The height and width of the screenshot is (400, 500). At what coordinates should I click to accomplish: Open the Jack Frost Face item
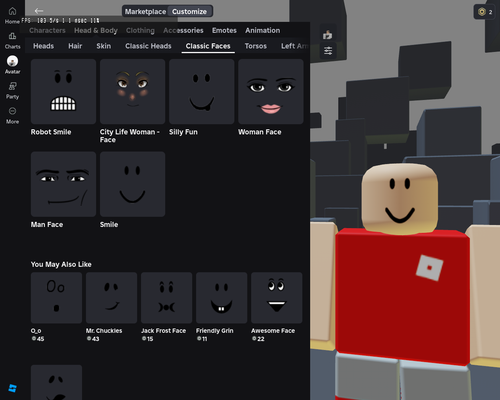click(x=167, y=298)
